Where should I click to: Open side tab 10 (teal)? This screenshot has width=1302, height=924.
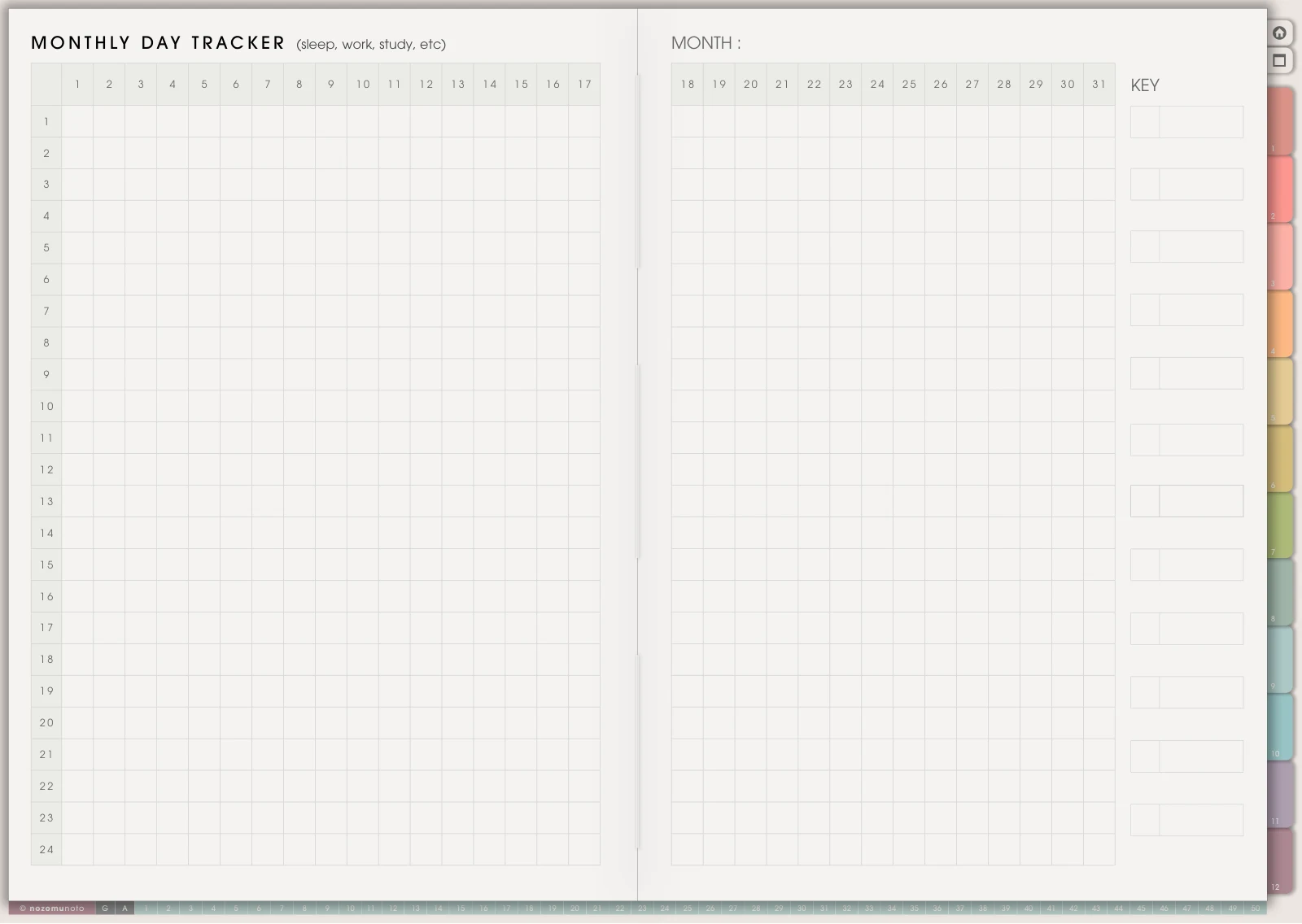(x=1280, y=726)
